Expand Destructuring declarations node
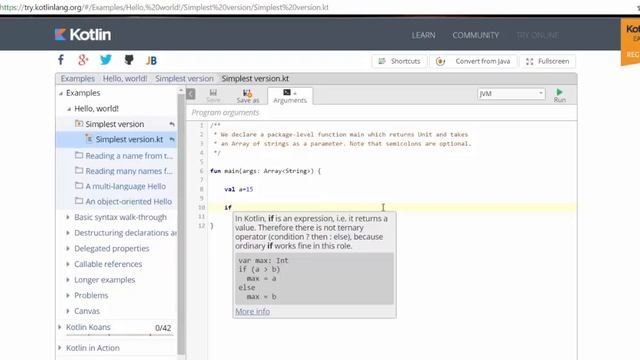This screenshot has width=640, height=360. pos(68,233)
